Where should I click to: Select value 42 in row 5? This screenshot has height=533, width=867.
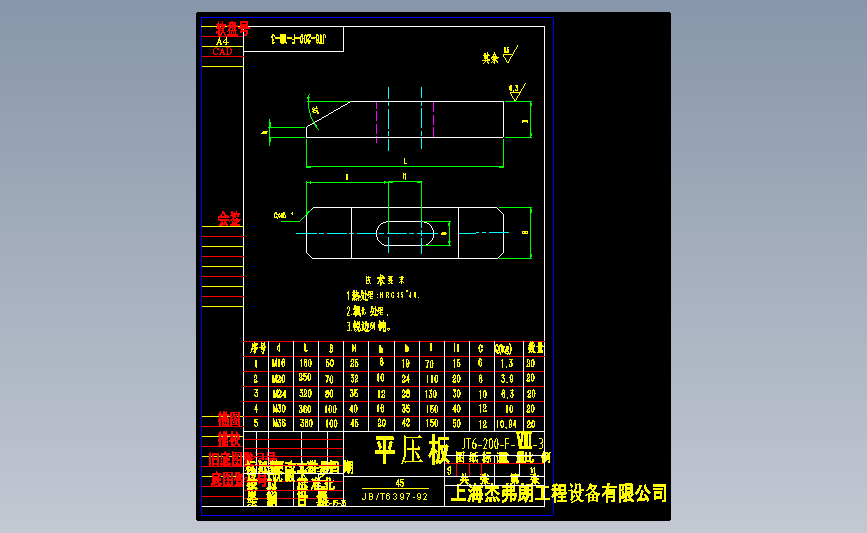406,423
